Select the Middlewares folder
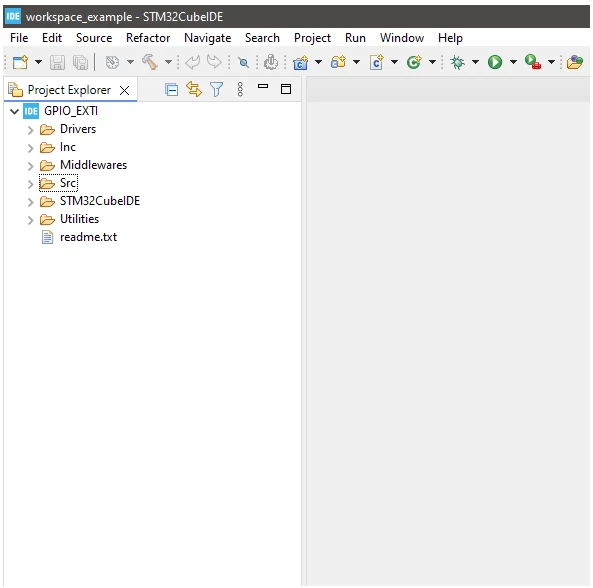 click(x=93, y=165)
